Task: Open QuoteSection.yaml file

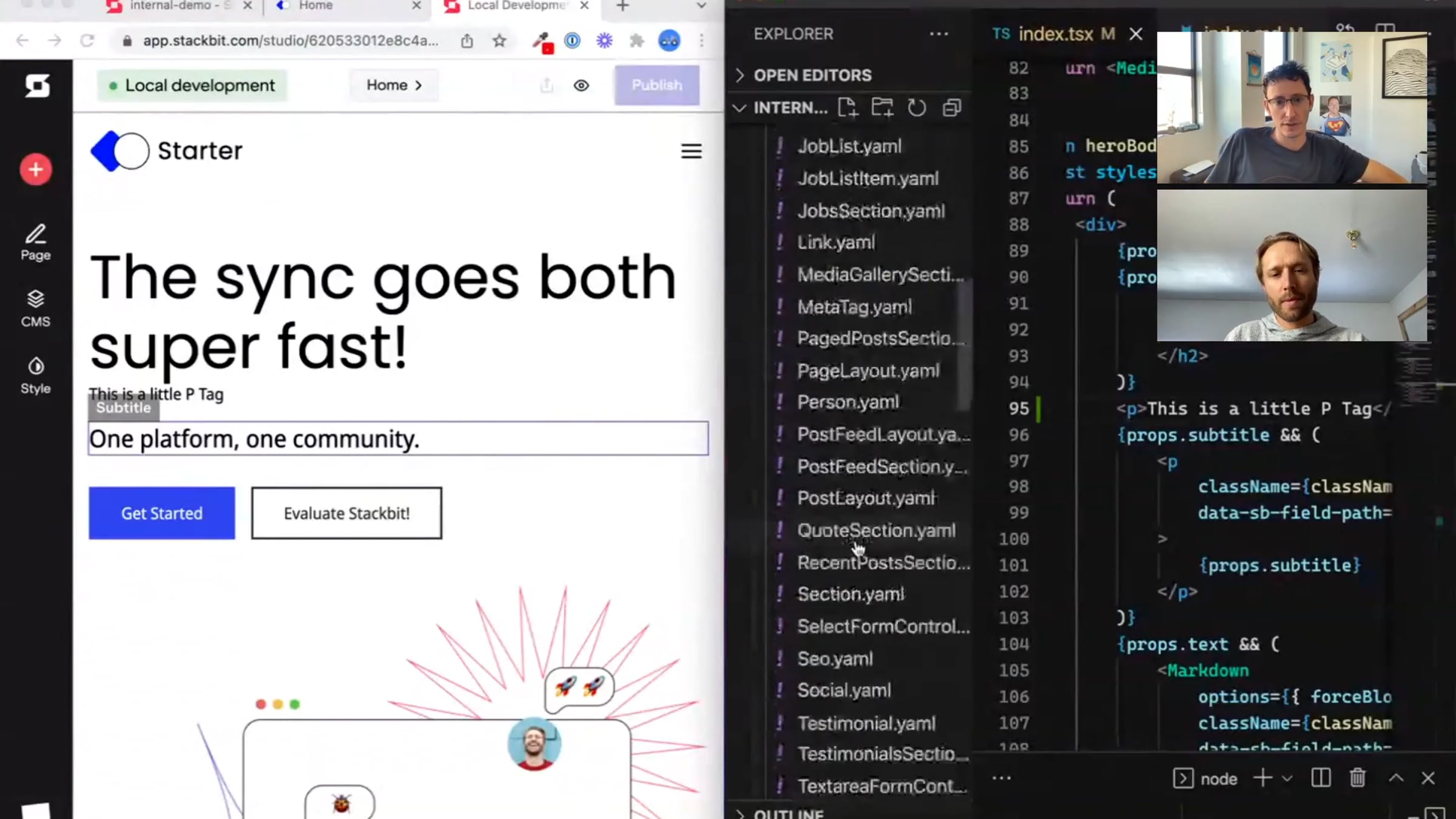Action: click(x=876, y=530)
